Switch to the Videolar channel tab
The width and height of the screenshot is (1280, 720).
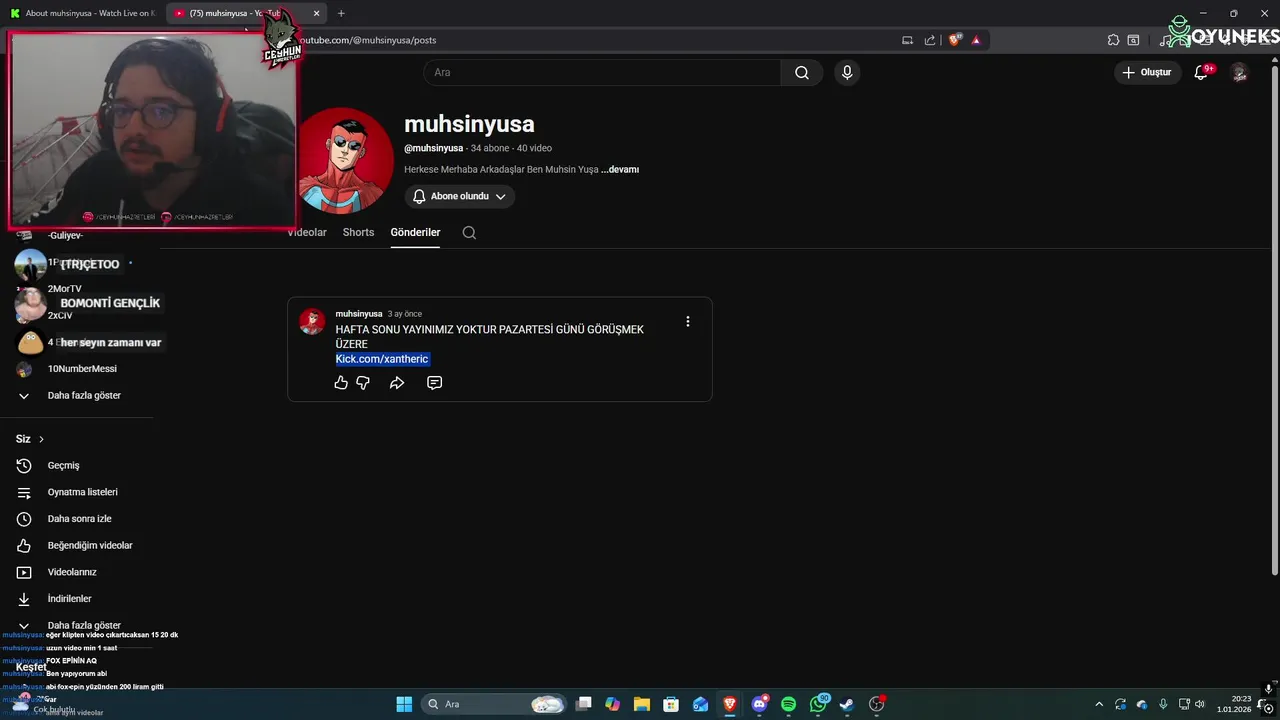tap(307, 232)
